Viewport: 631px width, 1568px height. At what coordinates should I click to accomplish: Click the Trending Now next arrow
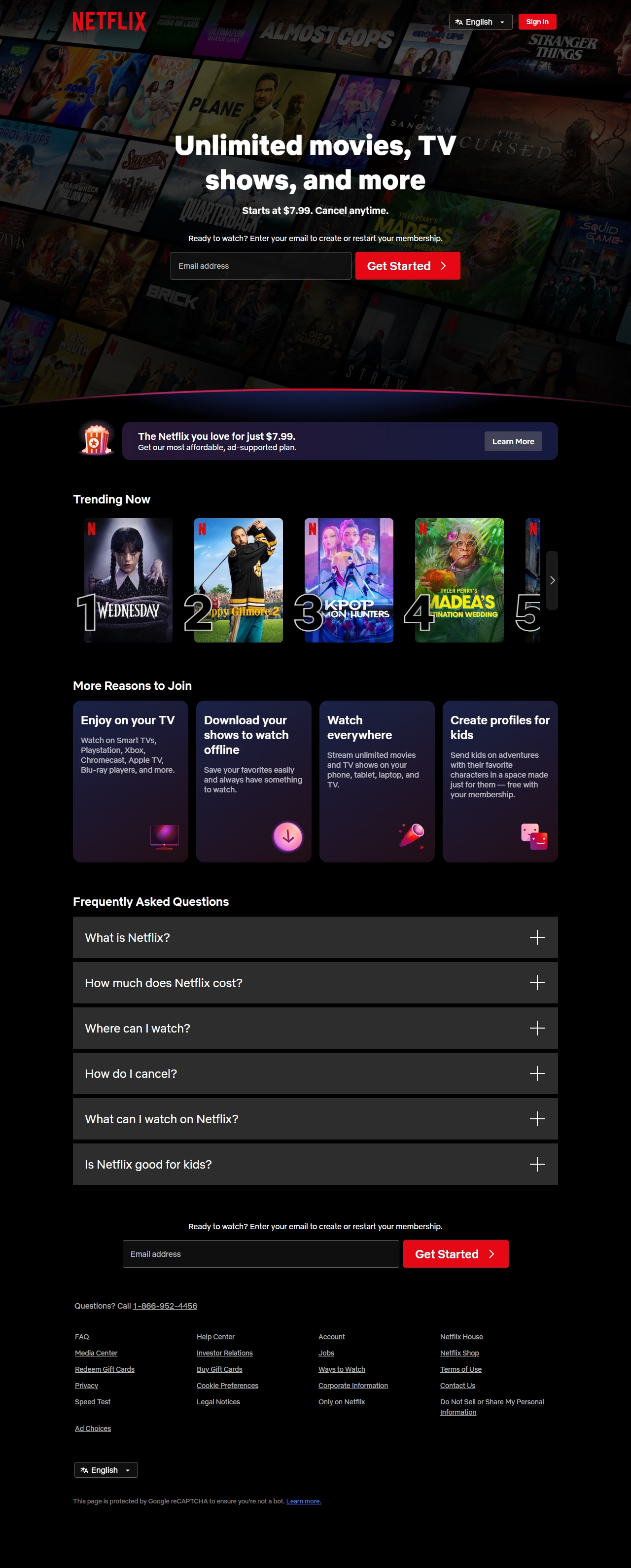(x=552, y=580)
